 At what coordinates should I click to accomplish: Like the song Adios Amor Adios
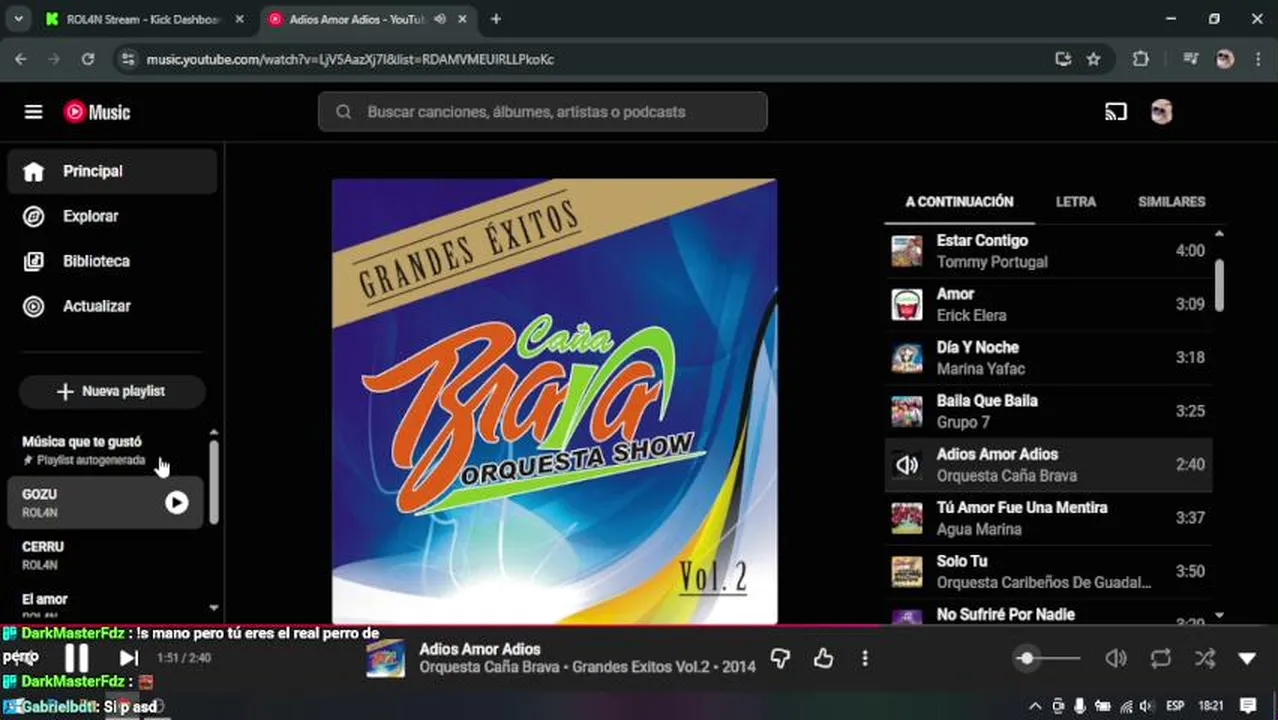(824, 658)
